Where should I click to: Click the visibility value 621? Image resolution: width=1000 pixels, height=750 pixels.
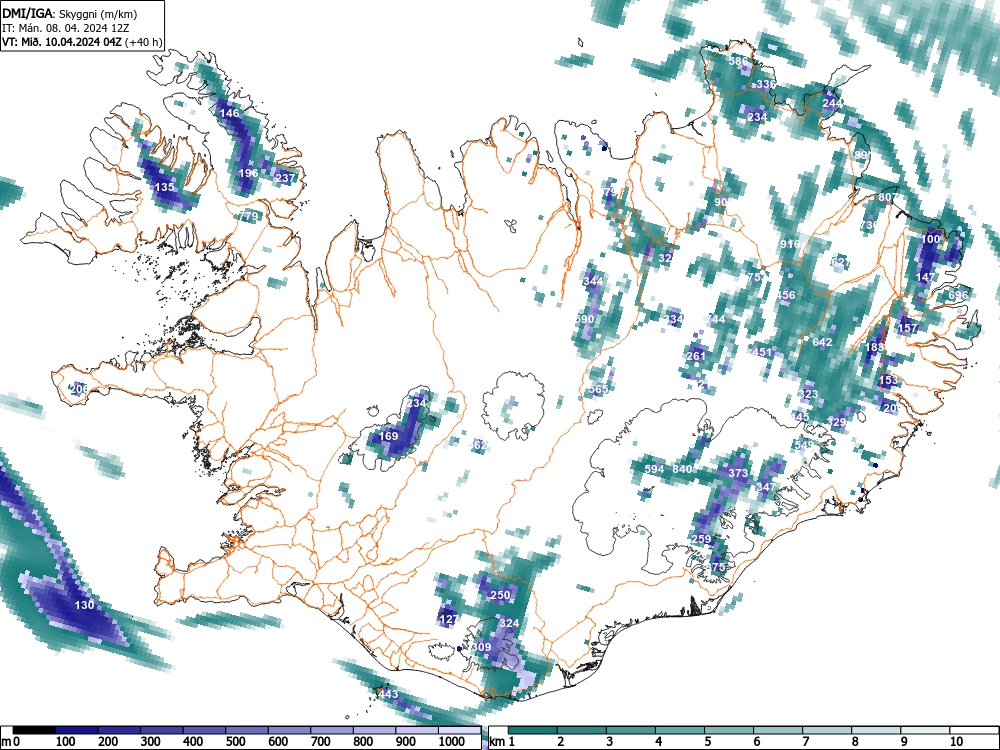click(x=840, y=262)
